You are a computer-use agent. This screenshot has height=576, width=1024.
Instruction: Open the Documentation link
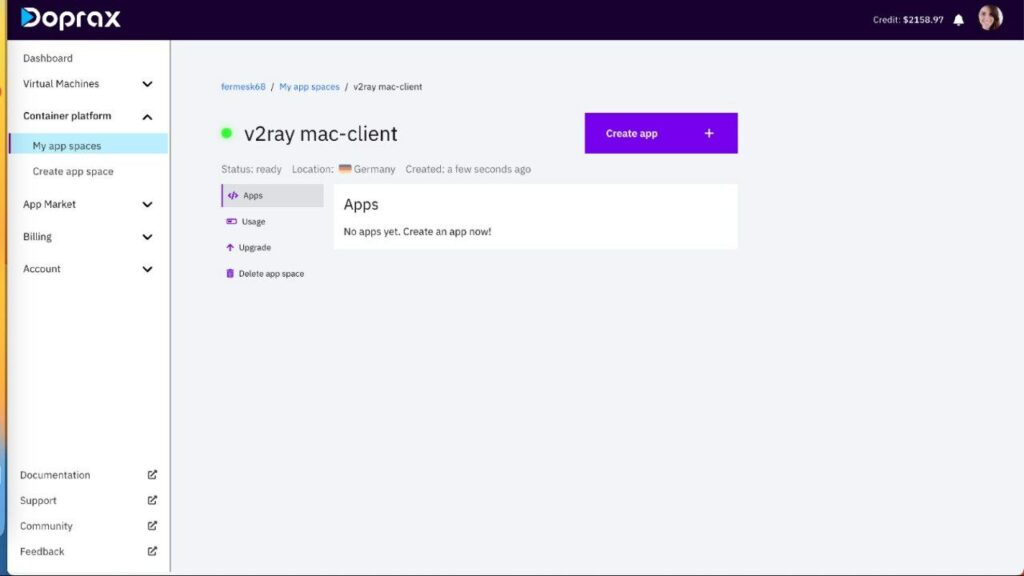point(55,475)
